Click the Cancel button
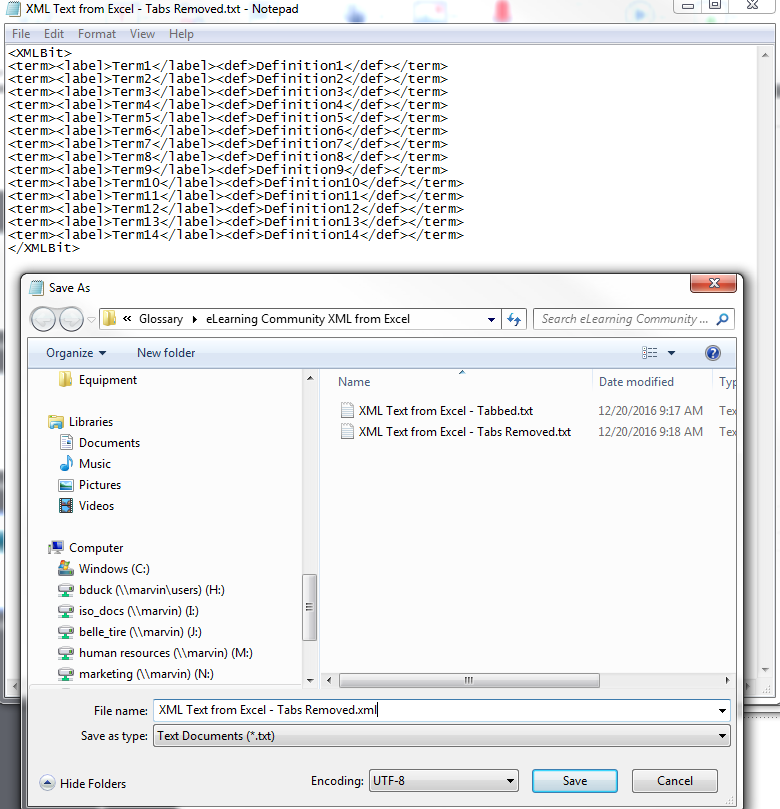 coord(675,781)
